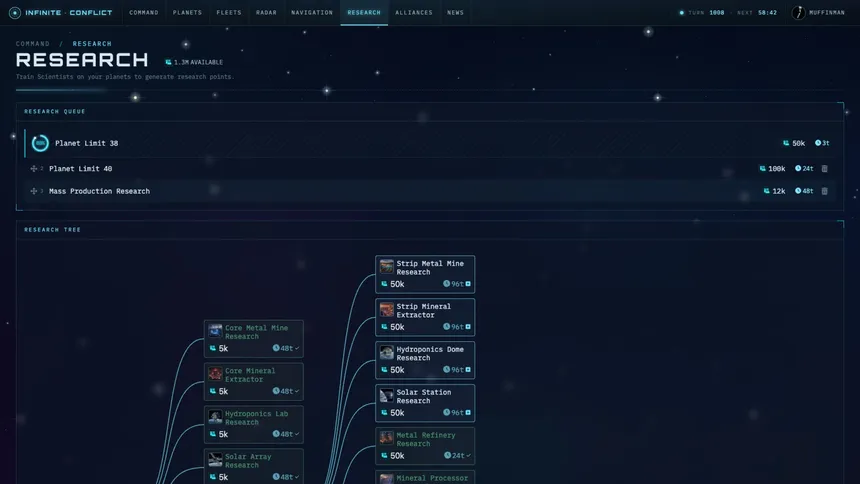Click the clock icon for Planet Limit 40
860x484 pixels.
click(798, 168)
